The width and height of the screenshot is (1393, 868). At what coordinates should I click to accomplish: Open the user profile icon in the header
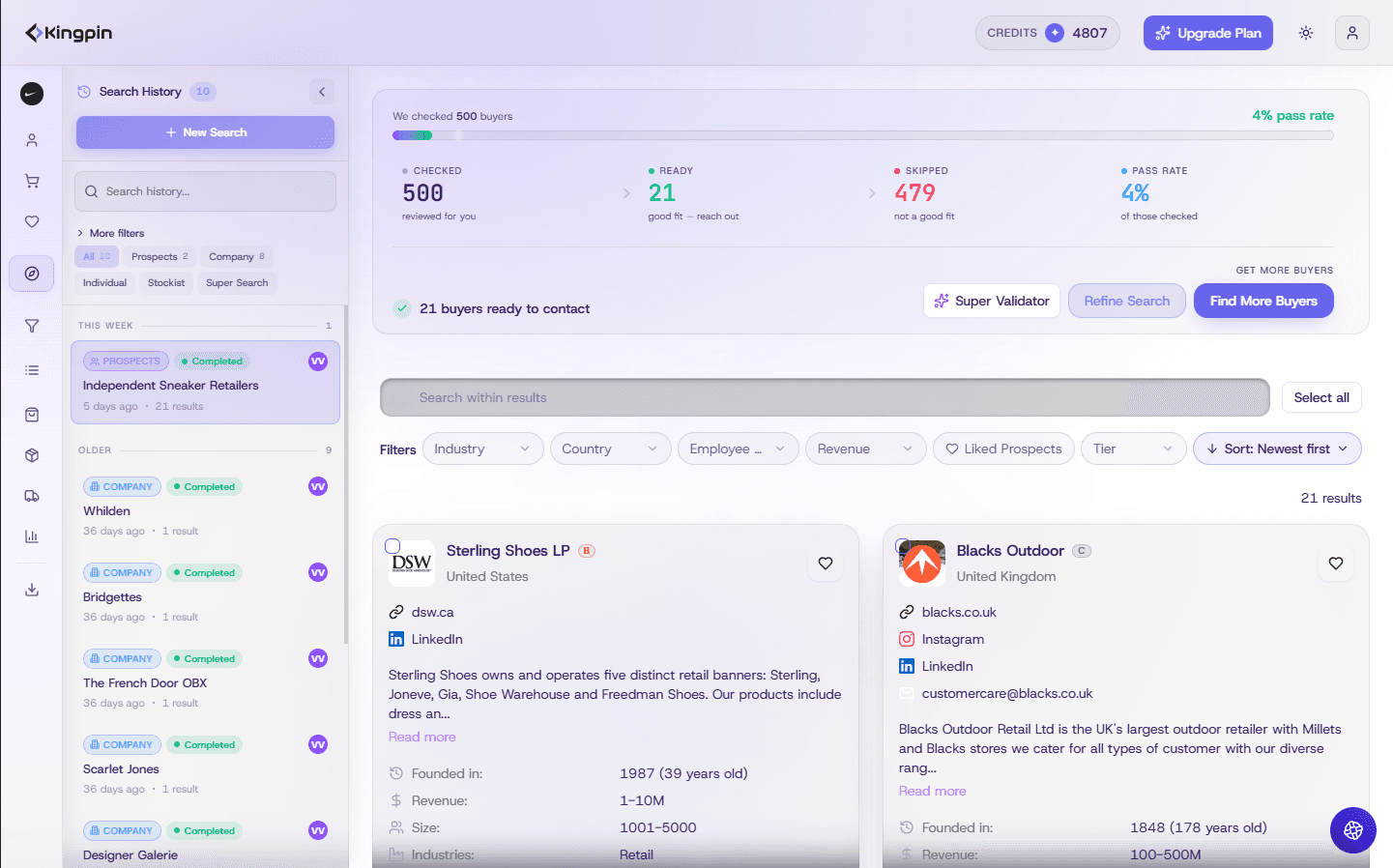pyautogui.click(x=1352, y=33)
